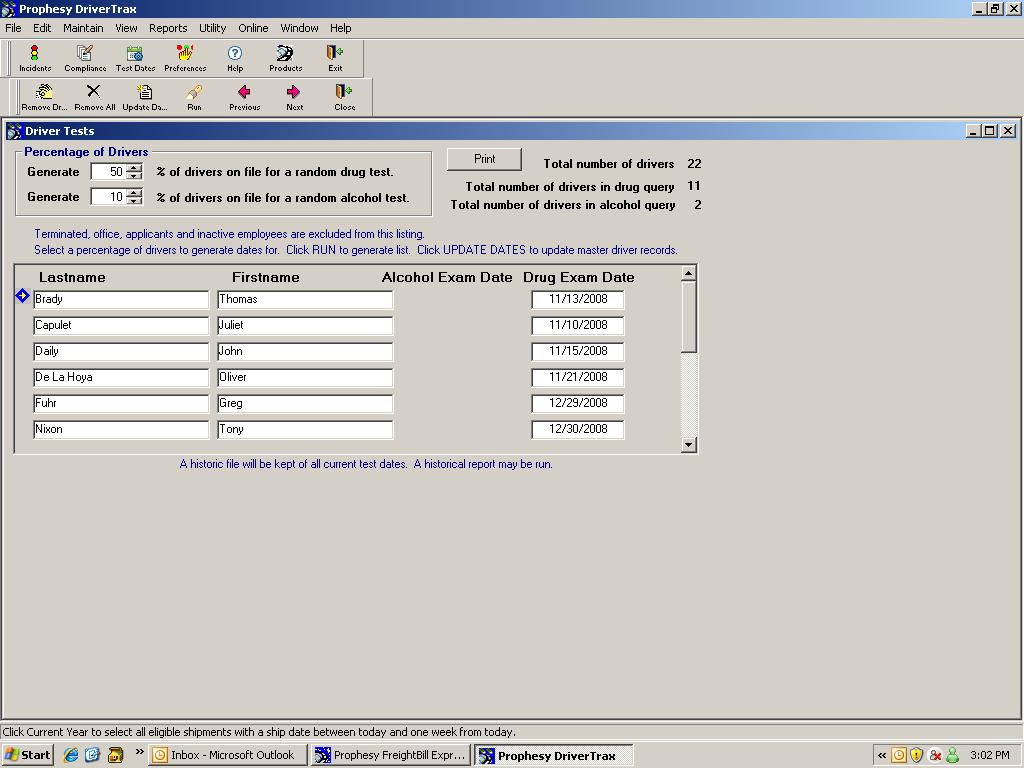
Task: Click the Run toolbar icon
Action: (x=194, y=97)
